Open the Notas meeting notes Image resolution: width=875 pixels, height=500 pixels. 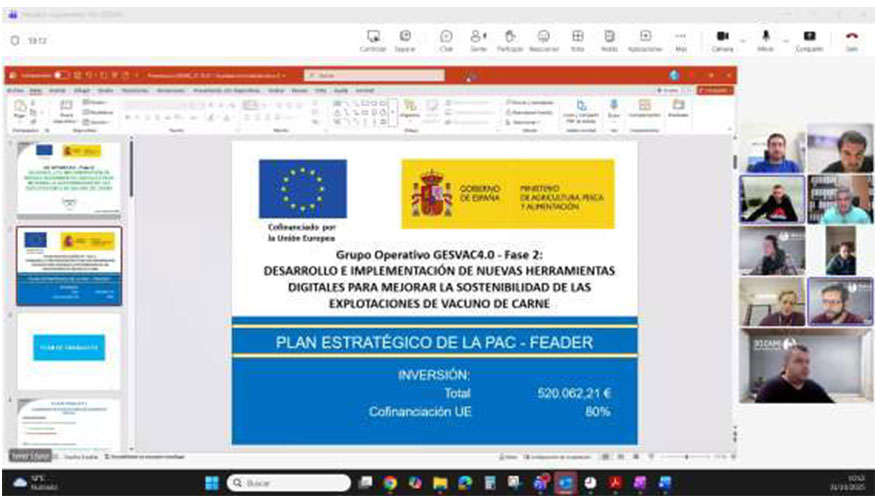click(x=609, y=41)
